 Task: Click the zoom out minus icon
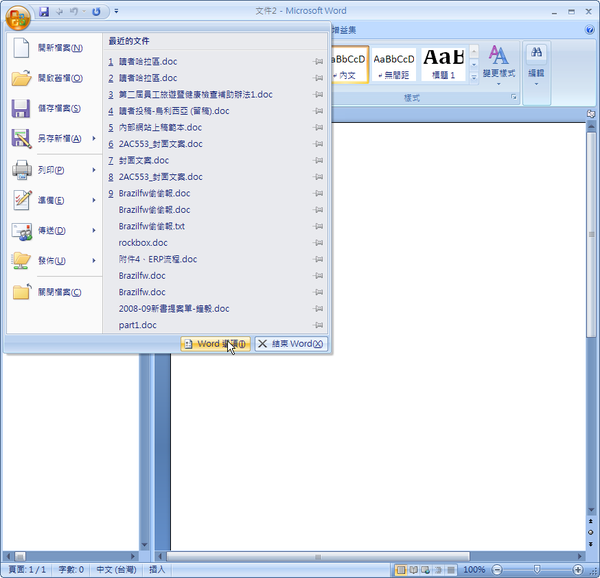(x=497, y=570)
